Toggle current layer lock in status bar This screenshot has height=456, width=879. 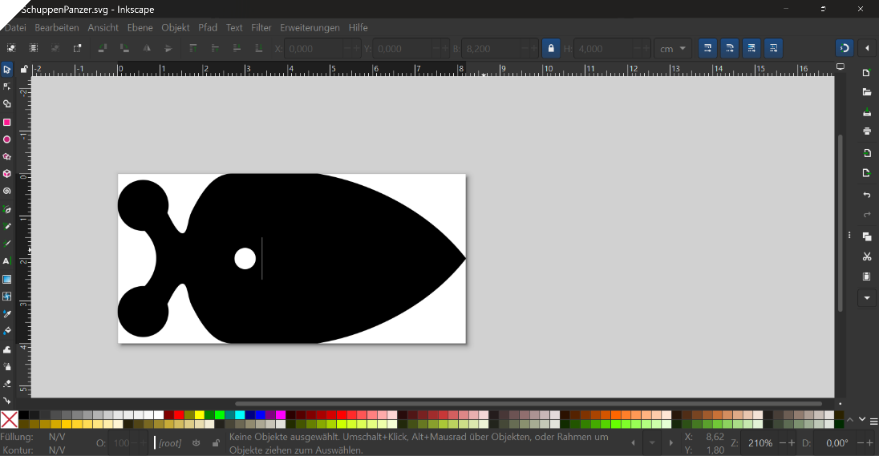215,443
